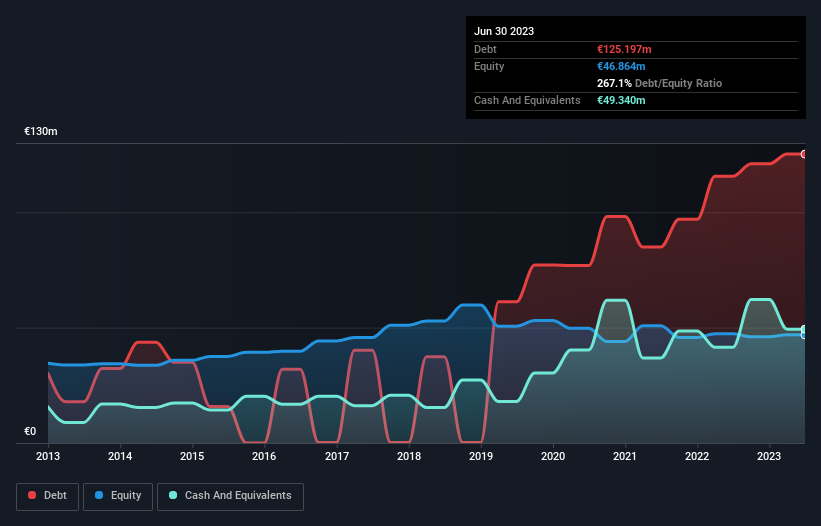Viewport: 821px width, 526px height.
Task: Click the 2019 x-axis label
Action: point(481,456)
